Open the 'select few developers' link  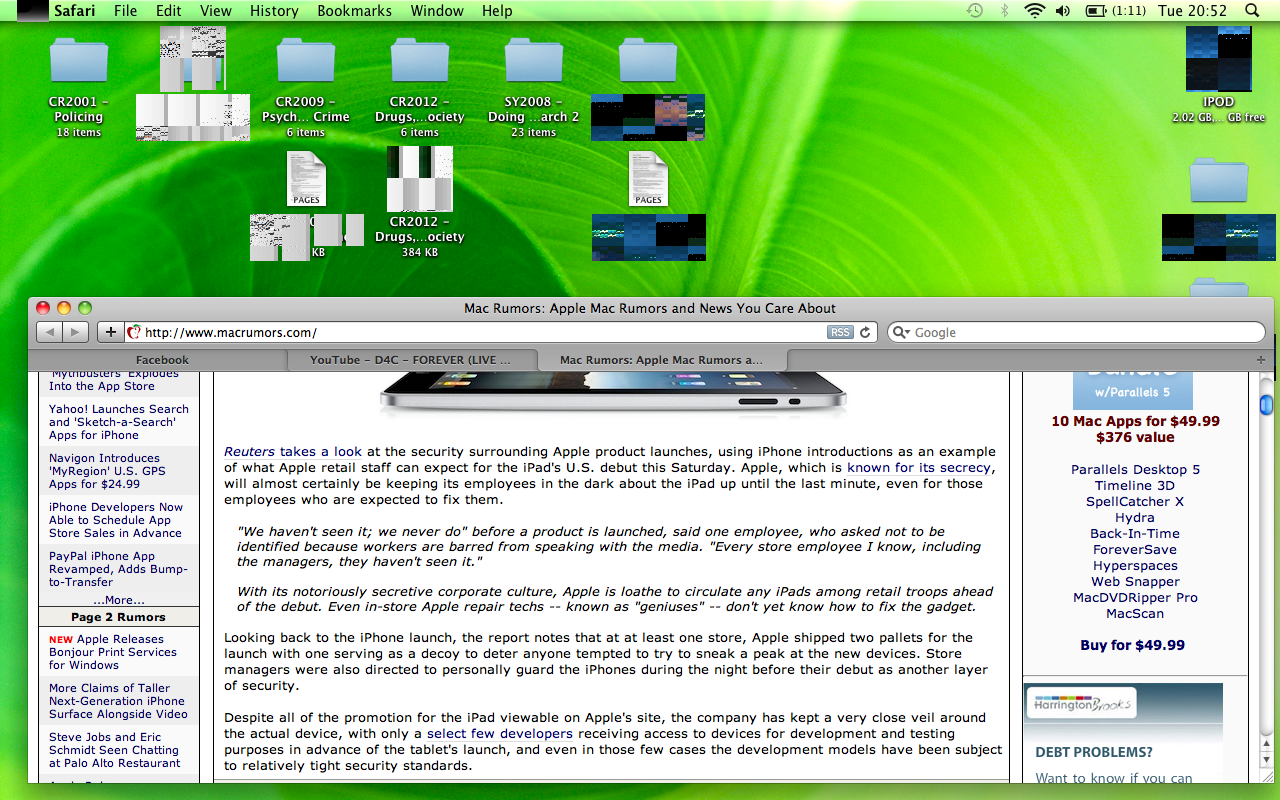click(x=500, y=734)
